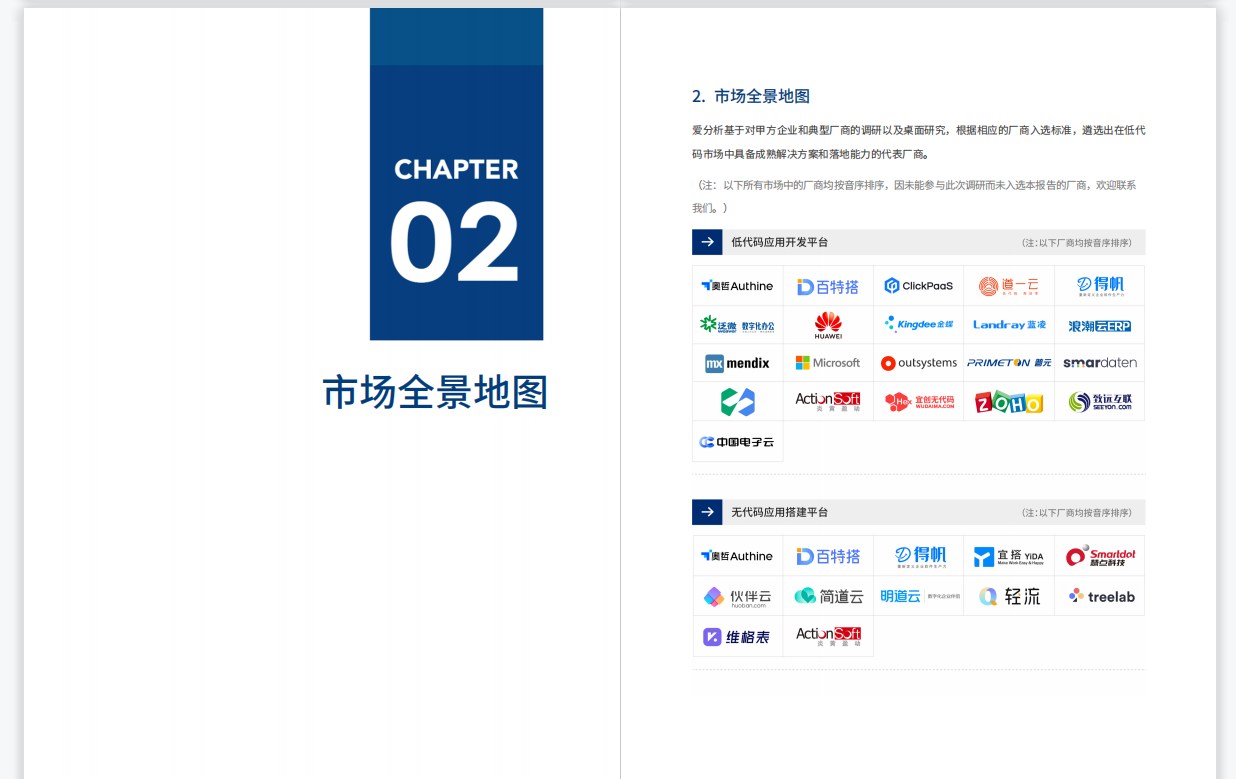
Task: Select the 伙伴云 logo
Action: click(737, 596)
